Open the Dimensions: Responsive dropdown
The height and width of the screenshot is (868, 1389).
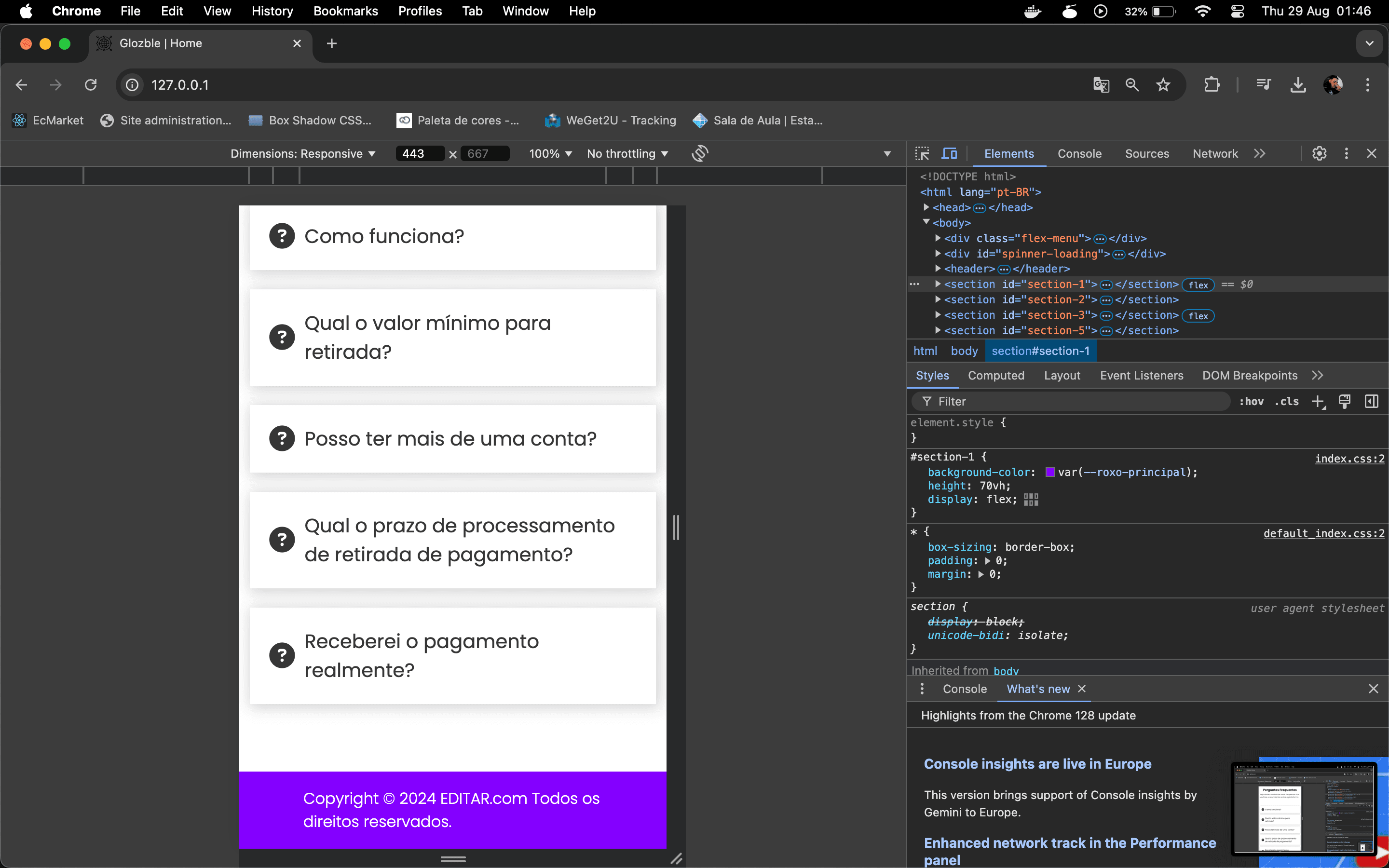(x=303, y=154)
